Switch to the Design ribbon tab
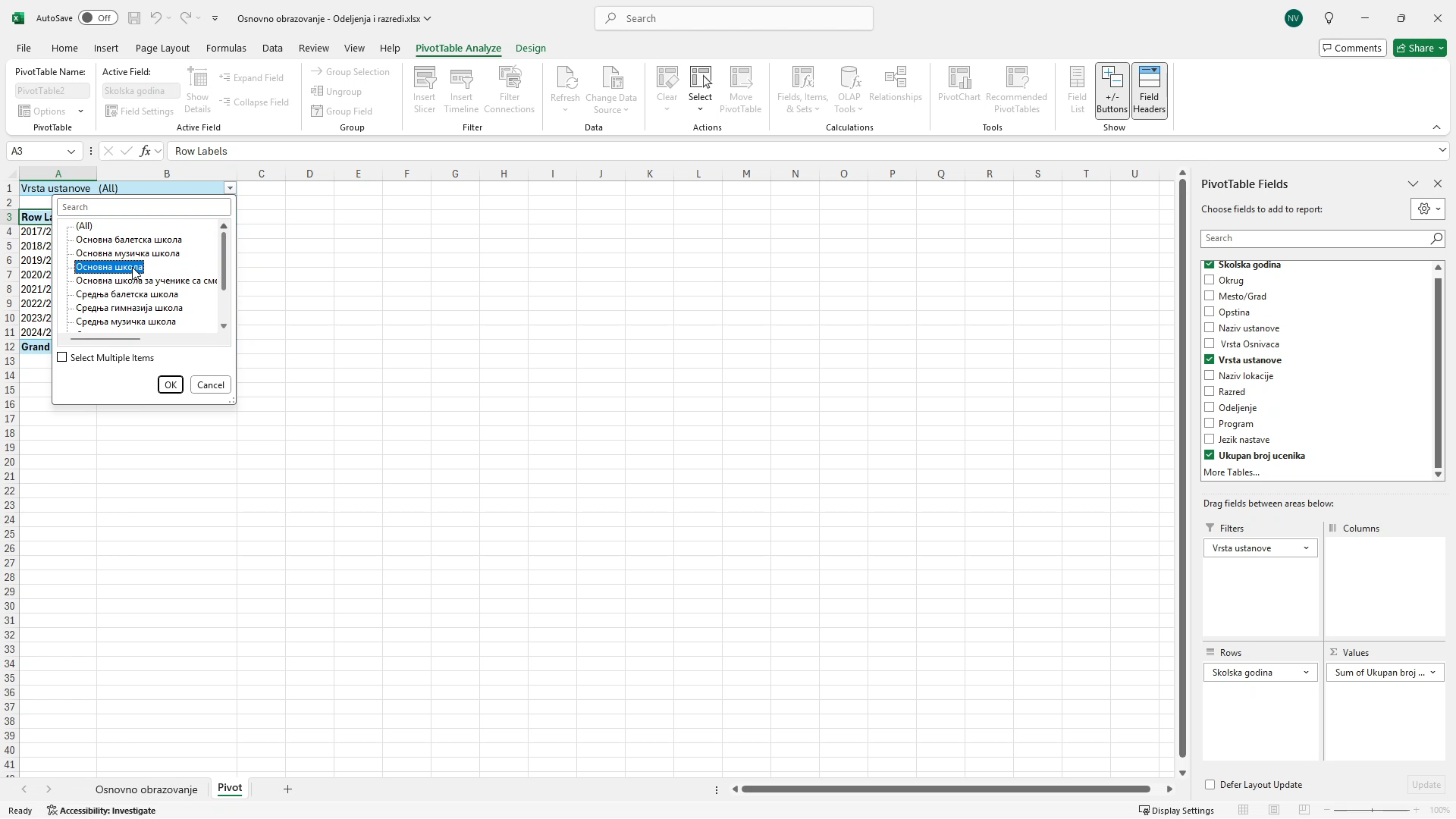The width and height of the screenshot is (1456, 819). pos(530,48)
